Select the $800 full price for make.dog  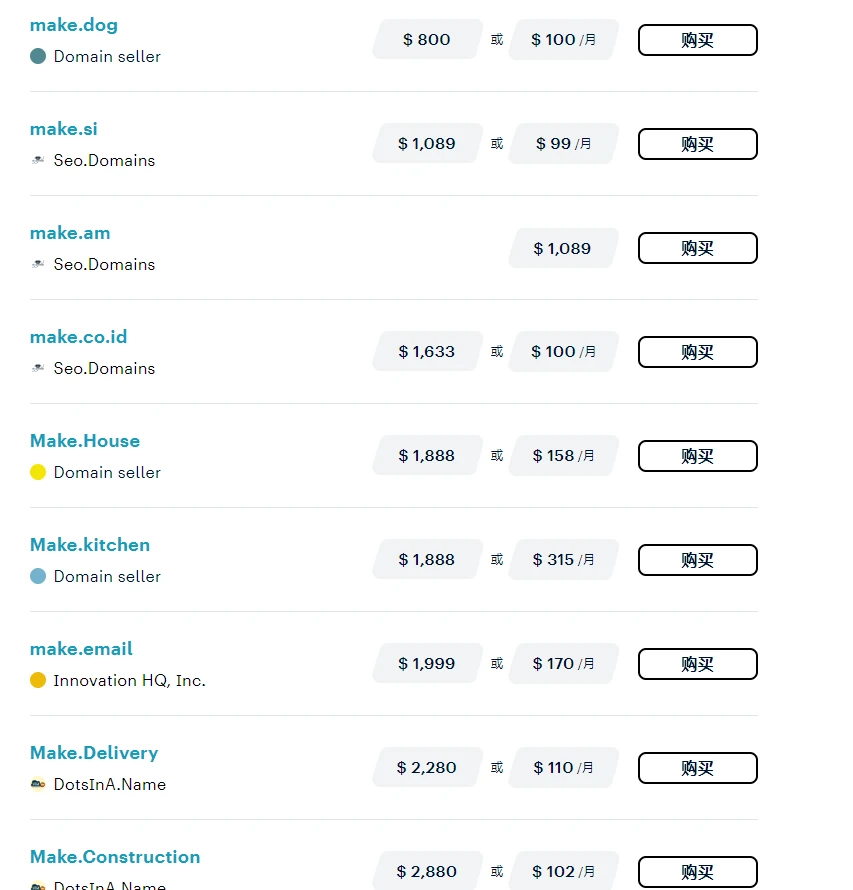[x=427, y=40]
